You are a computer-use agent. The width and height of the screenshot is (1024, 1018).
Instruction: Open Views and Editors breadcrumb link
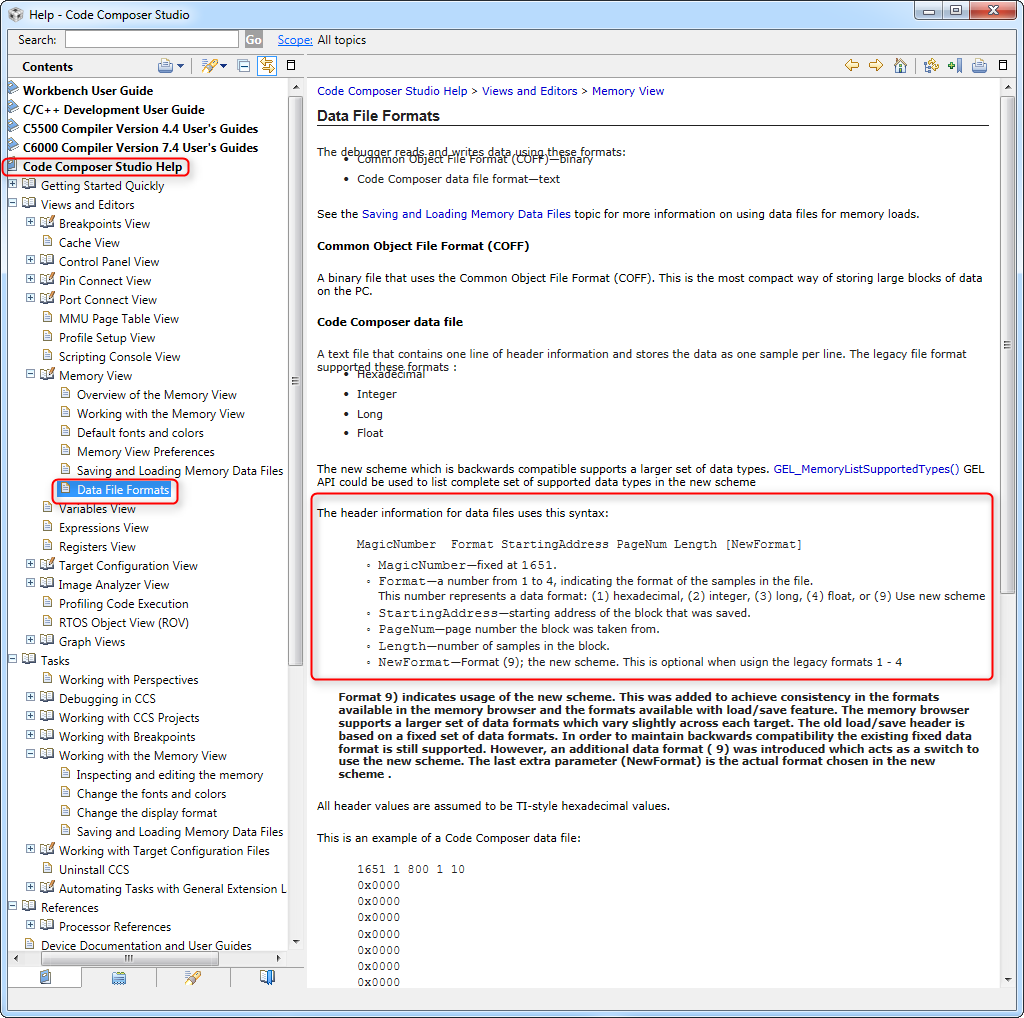(x=530, y=91)
